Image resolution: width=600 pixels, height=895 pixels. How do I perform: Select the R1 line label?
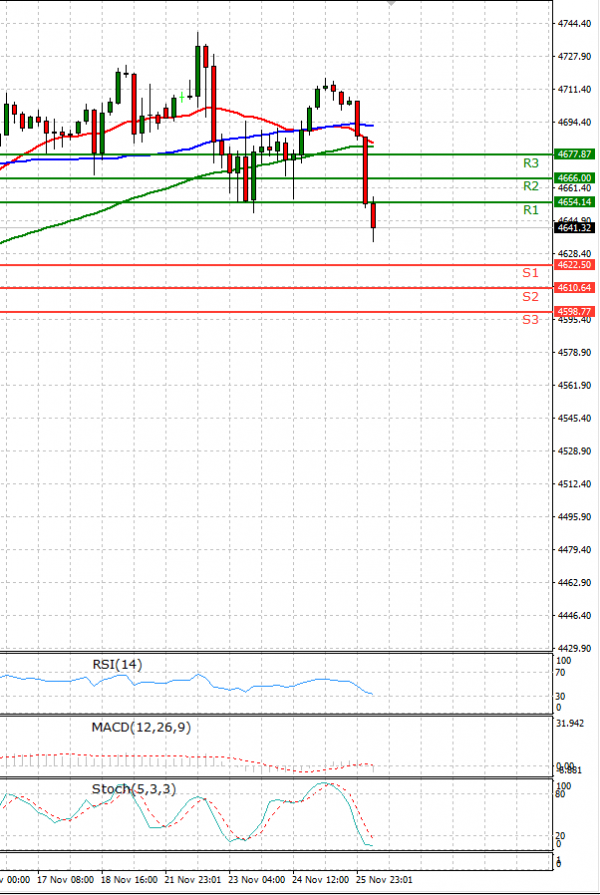click(x=531, y=210)
